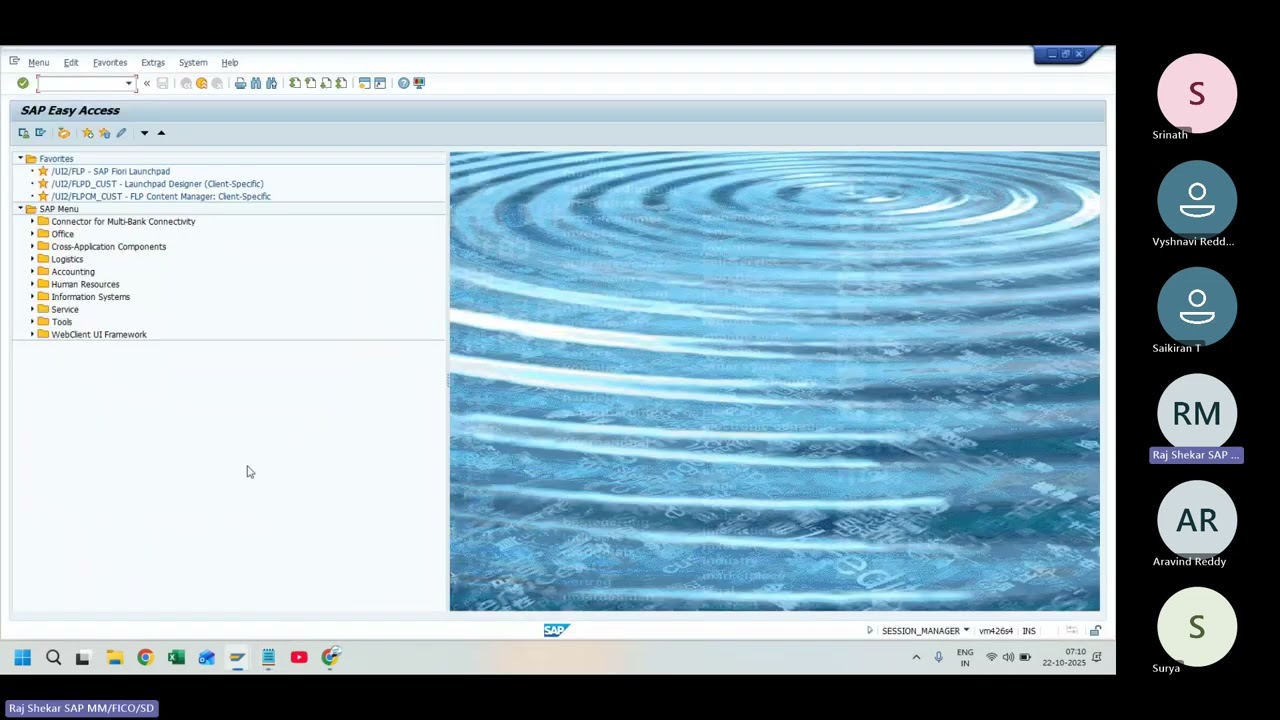Click the taskbar microphone icon

(938, 657)
